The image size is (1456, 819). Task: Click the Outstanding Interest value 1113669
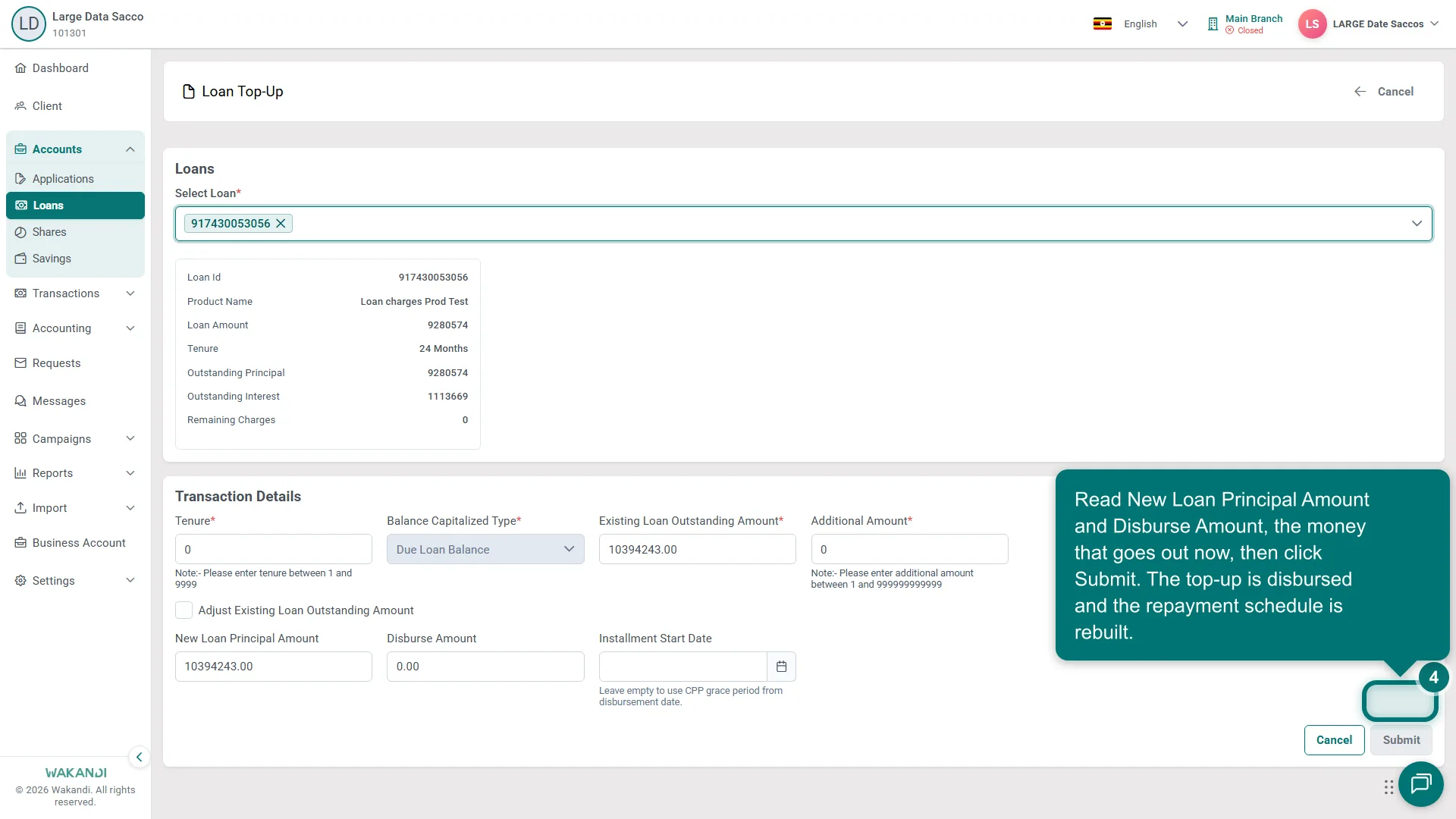[x=447, y=397]
